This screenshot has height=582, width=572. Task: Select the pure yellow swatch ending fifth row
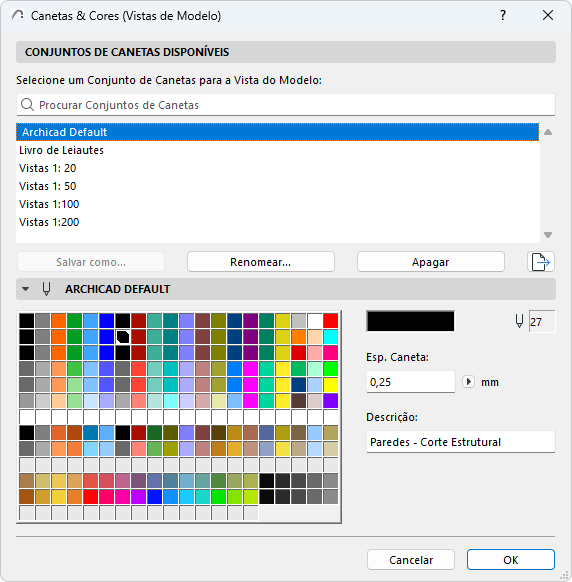[x=331, y=385]
